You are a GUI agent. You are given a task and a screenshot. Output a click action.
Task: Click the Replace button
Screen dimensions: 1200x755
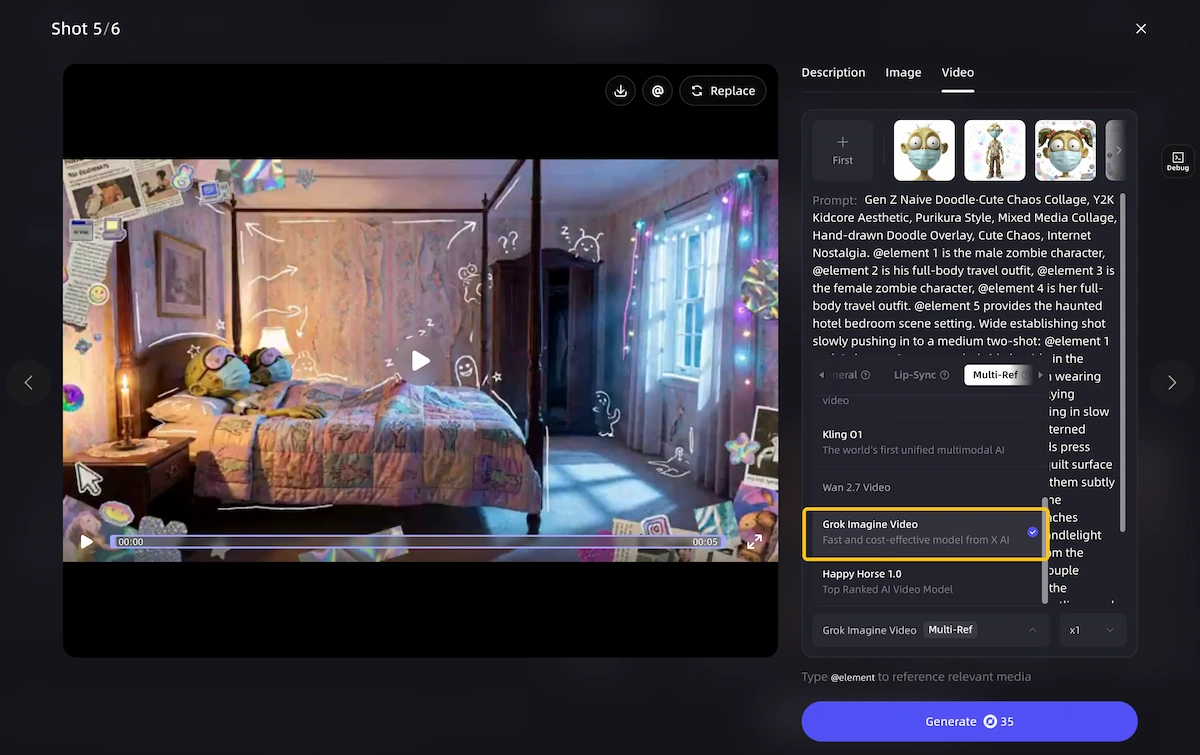tap(722, 91)
